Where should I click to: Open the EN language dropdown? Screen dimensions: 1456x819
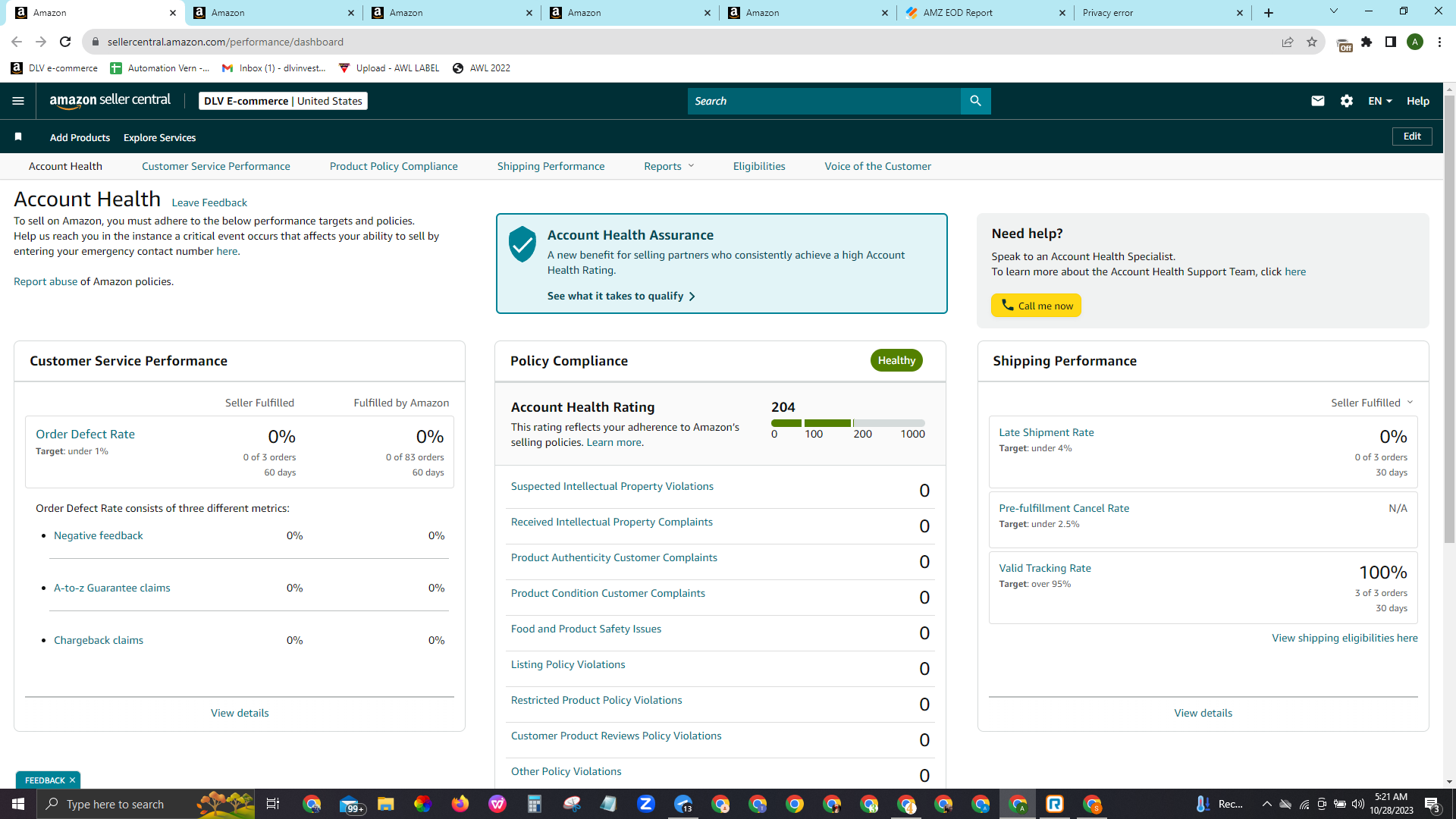pos(1380,101)
